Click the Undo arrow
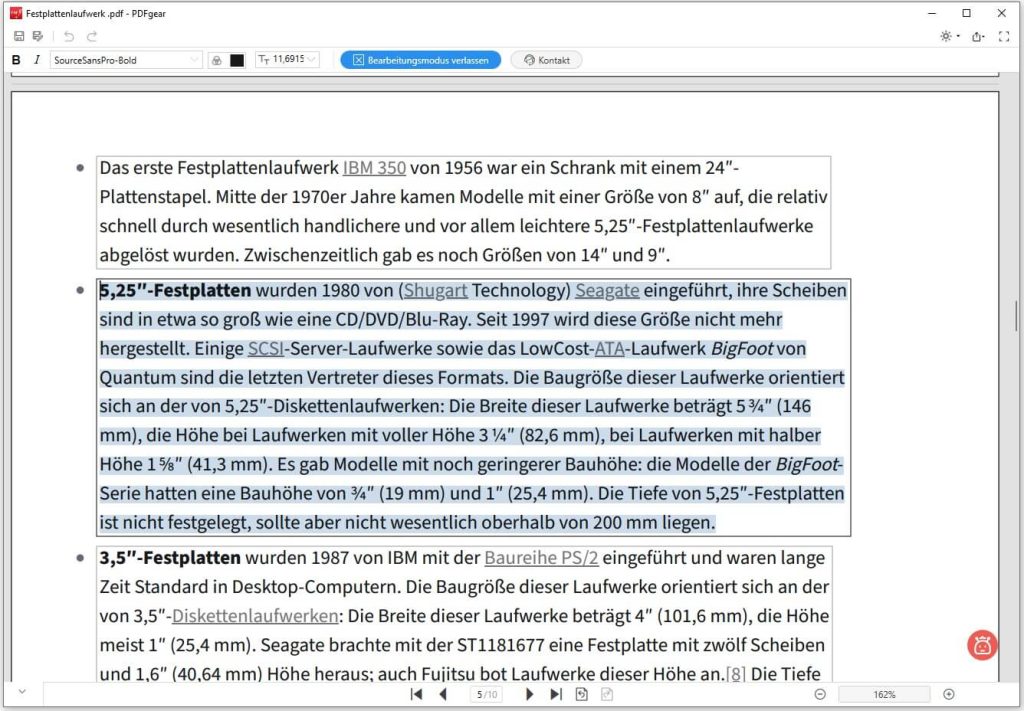 [67, 35]
